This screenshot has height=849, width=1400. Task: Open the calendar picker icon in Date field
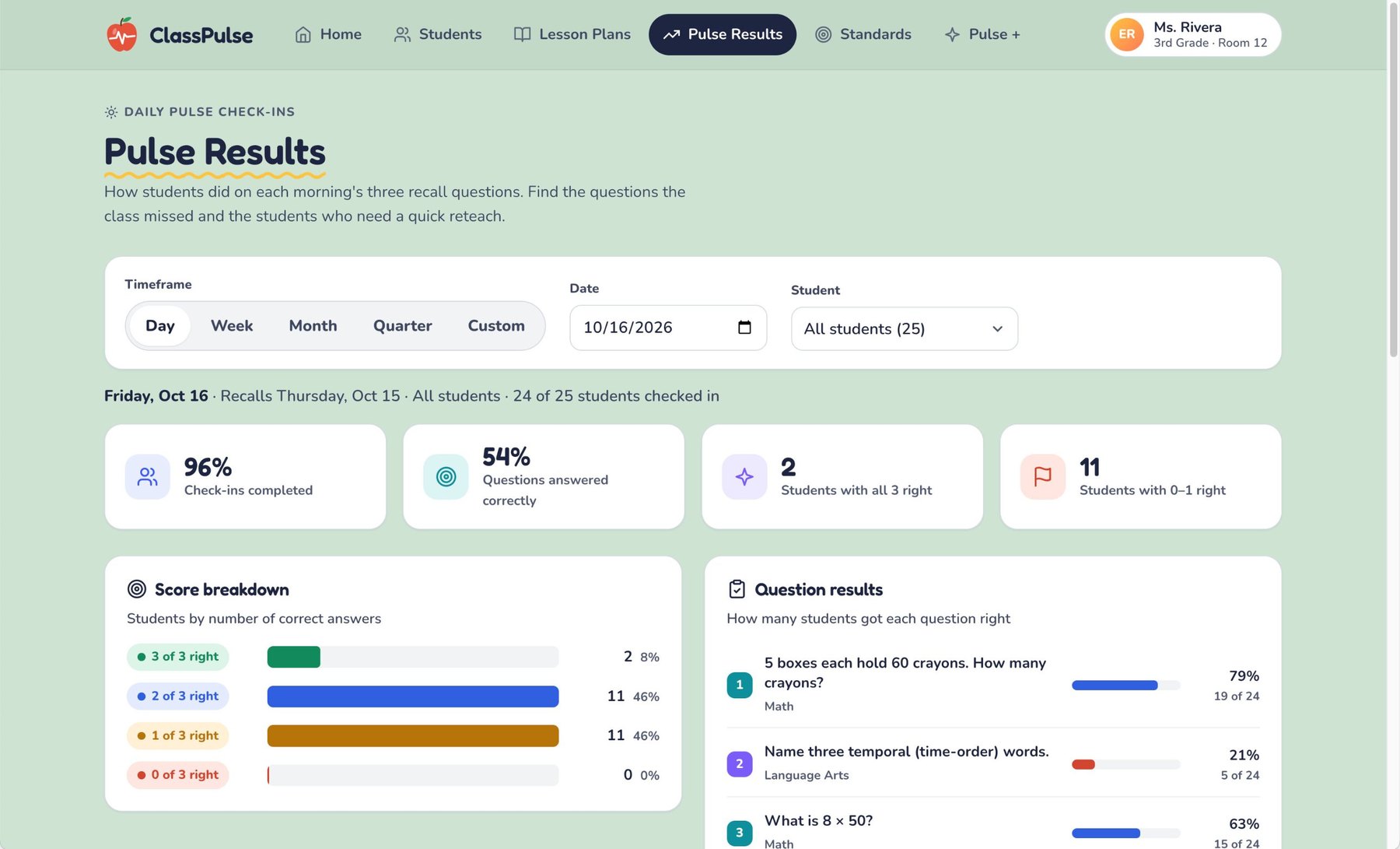[744, 328]
